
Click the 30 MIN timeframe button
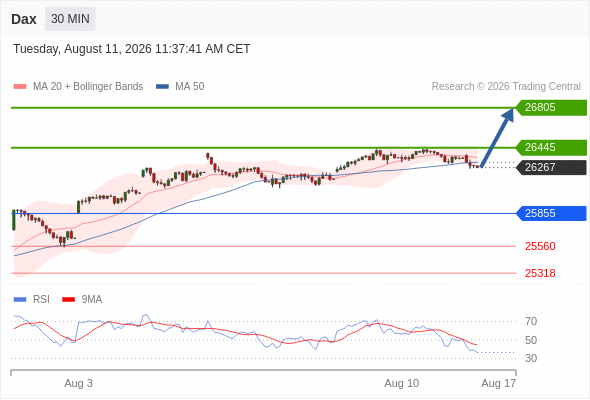pyautogui.click(x=70, y=19)
